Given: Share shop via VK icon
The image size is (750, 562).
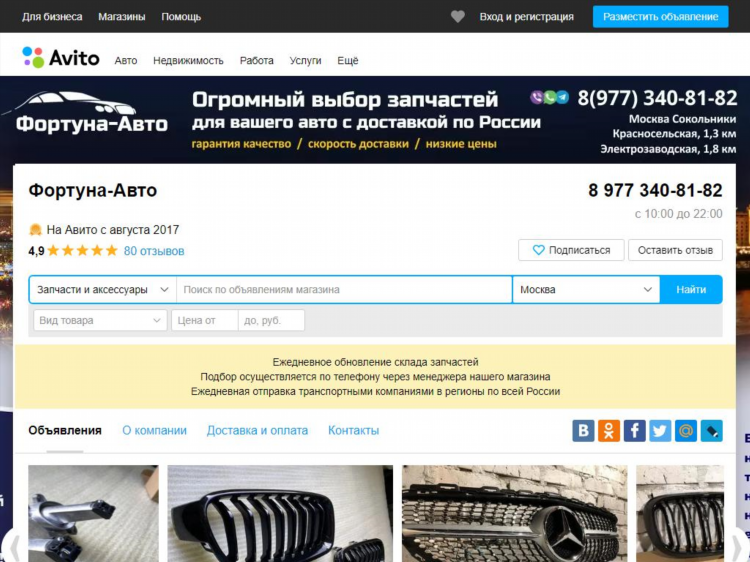Looking at the screenshot, I should 584,431.
